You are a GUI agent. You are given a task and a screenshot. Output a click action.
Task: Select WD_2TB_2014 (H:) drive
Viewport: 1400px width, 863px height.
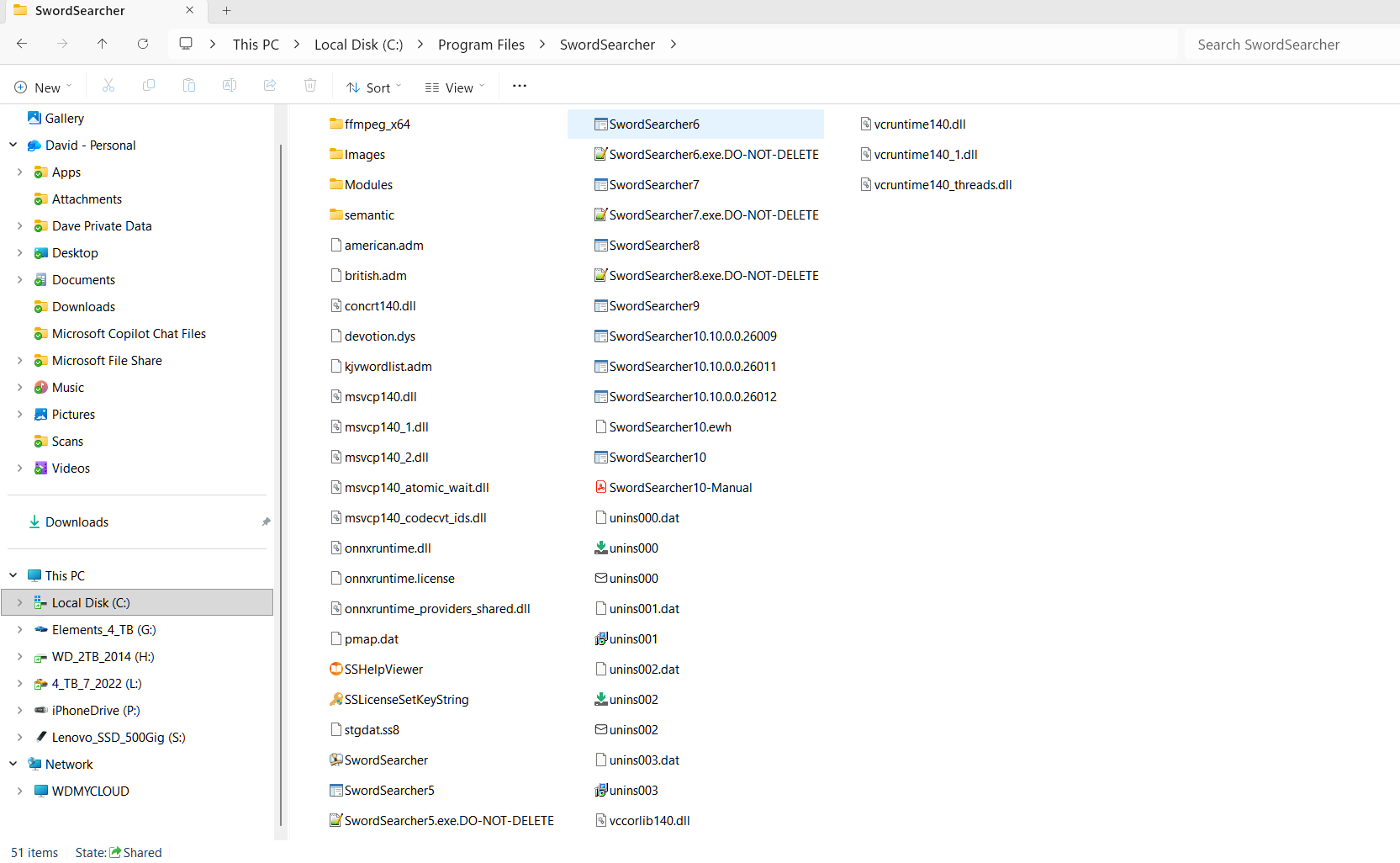[x=103, y=656]
